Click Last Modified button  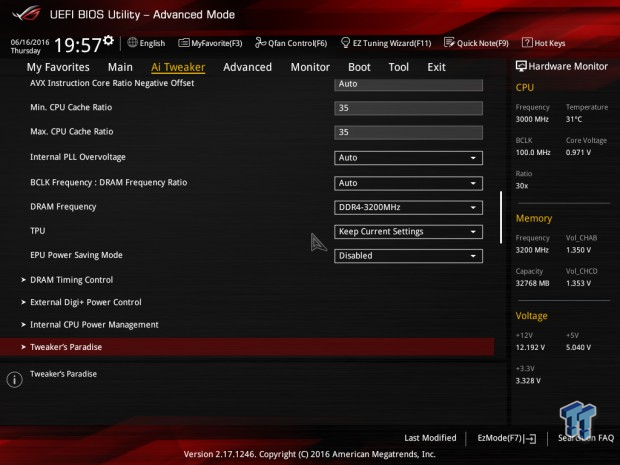(x=430, y=438)
